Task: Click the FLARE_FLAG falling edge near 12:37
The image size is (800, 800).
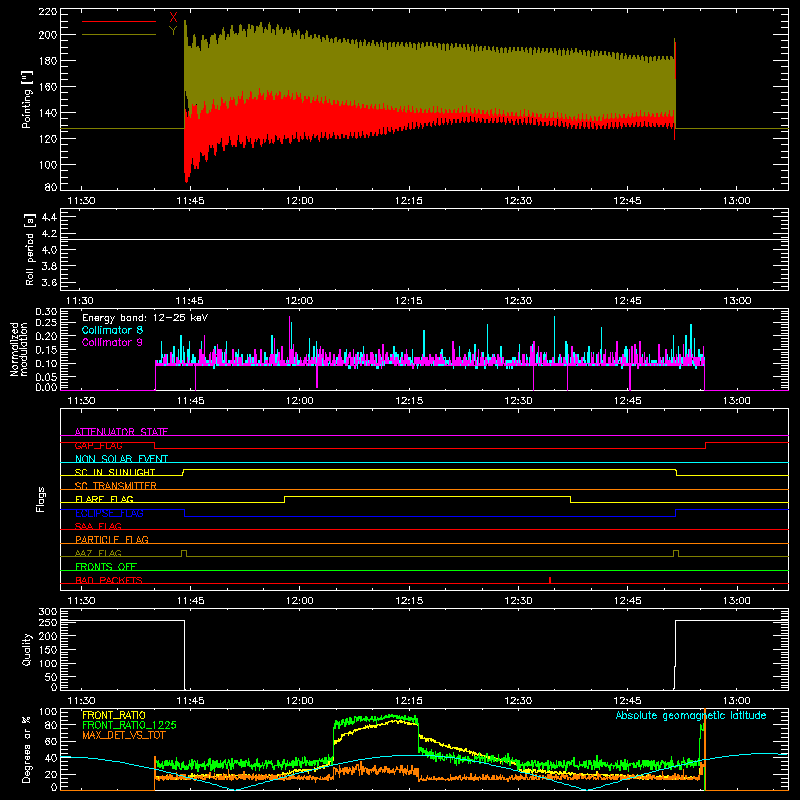Action: pos(570,499)
